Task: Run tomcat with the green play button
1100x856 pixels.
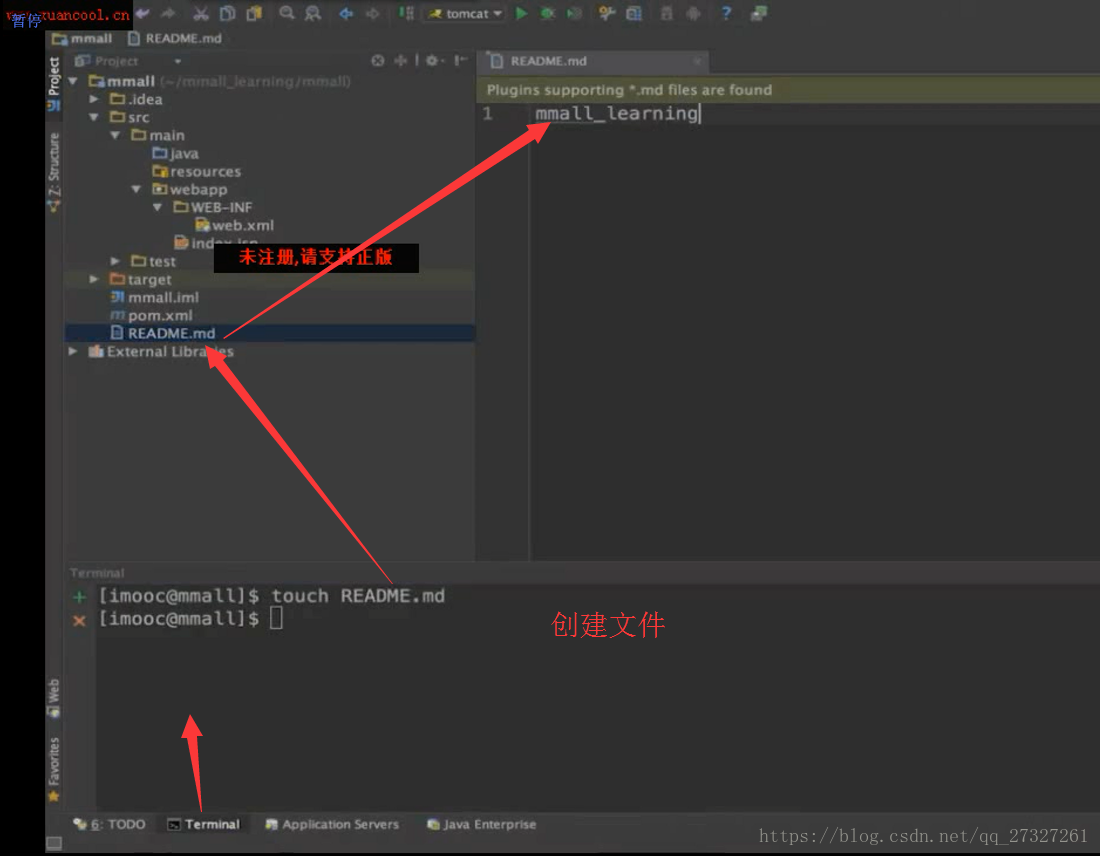Action: pos(521,13)
